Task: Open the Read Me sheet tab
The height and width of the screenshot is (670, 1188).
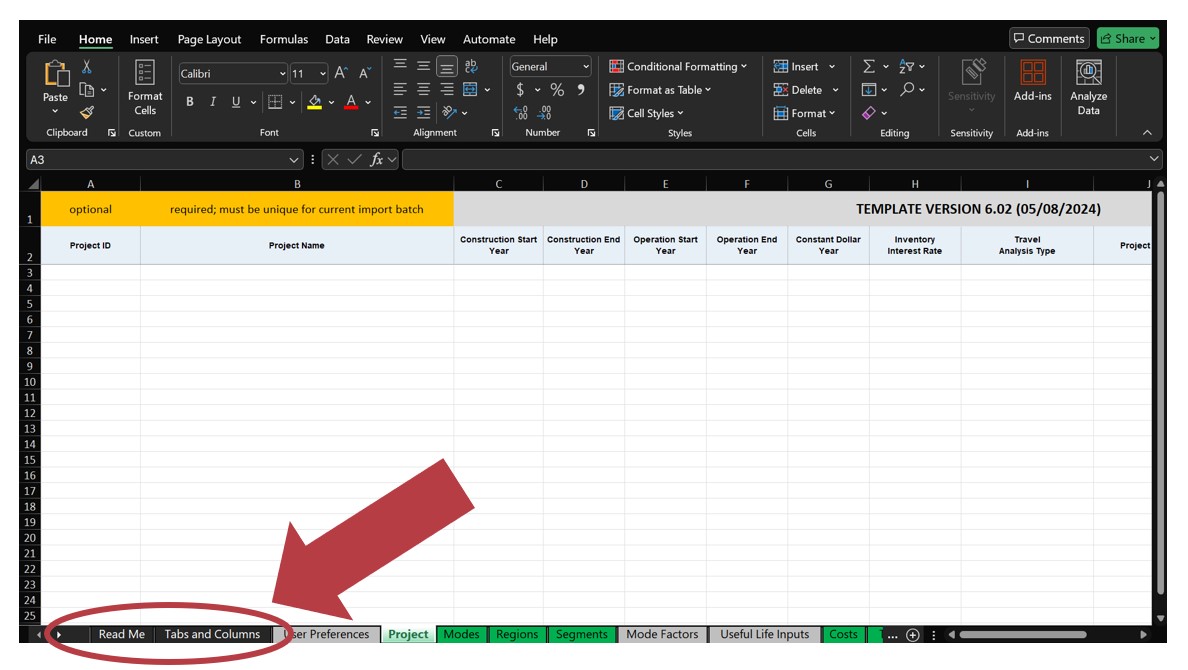Action: click(122, 633)
